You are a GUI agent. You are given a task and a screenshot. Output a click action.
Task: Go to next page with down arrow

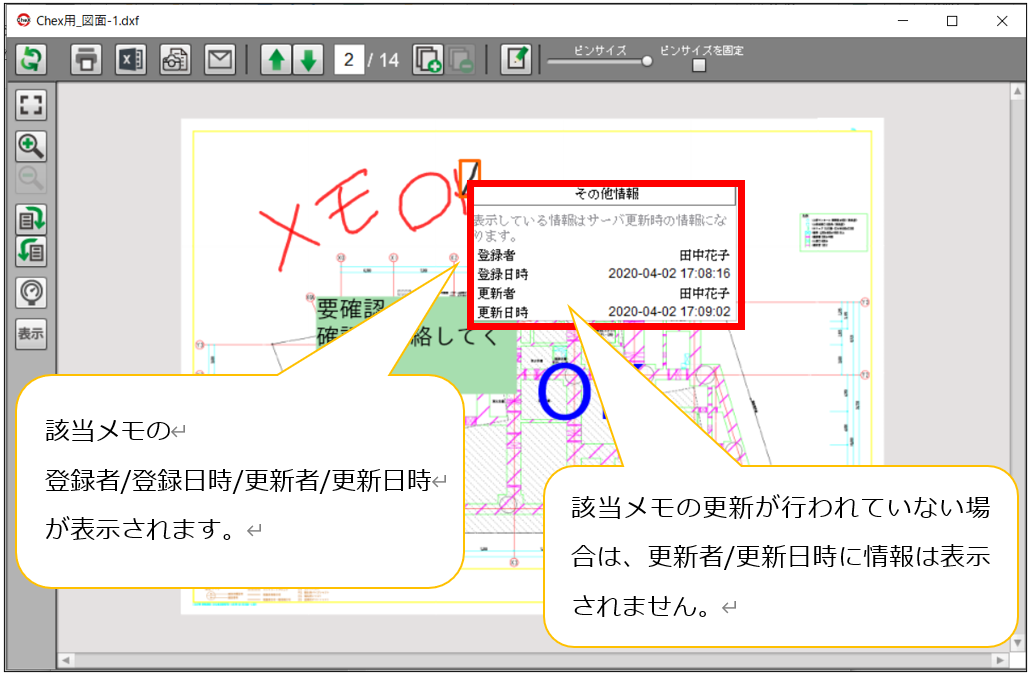click(x=308, y=59)
